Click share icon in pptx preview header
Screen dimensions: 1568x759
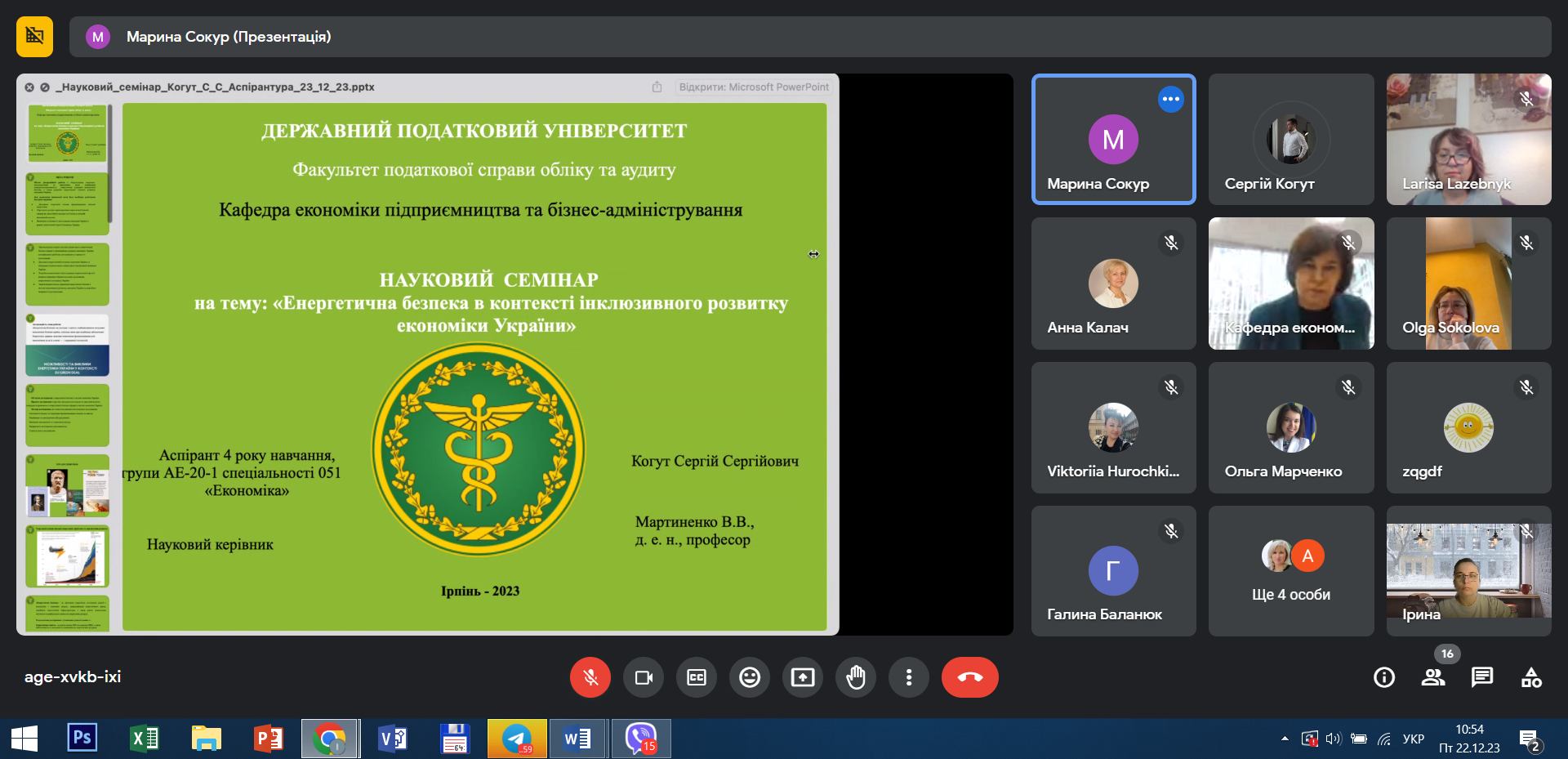click(657, 87)
